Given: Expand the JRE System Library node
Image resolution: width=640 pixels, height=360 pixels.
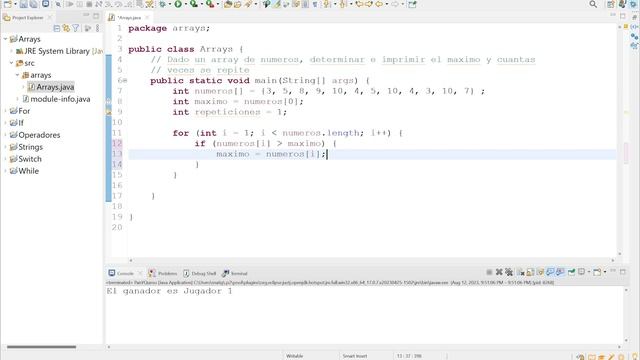Looking at the screenshot, I should [x=11, y=51].
